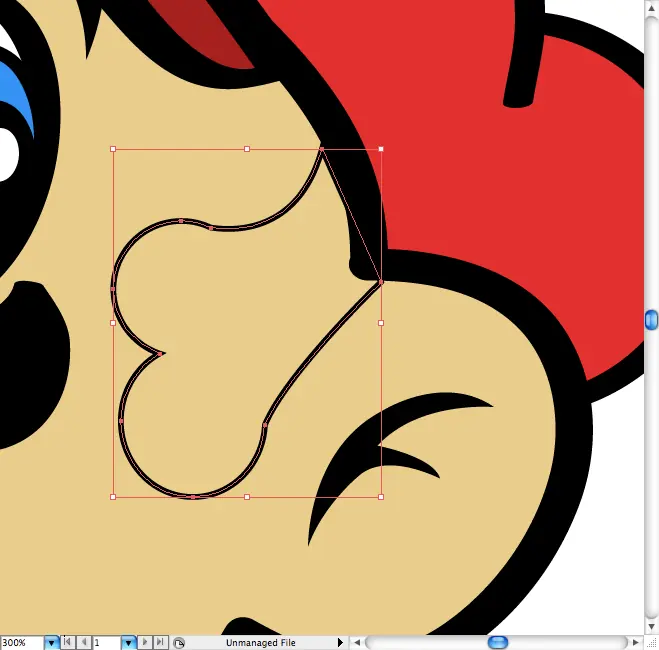
Task: Click the vertical scrollbar thumb
Action: click(x=651, y=319)
